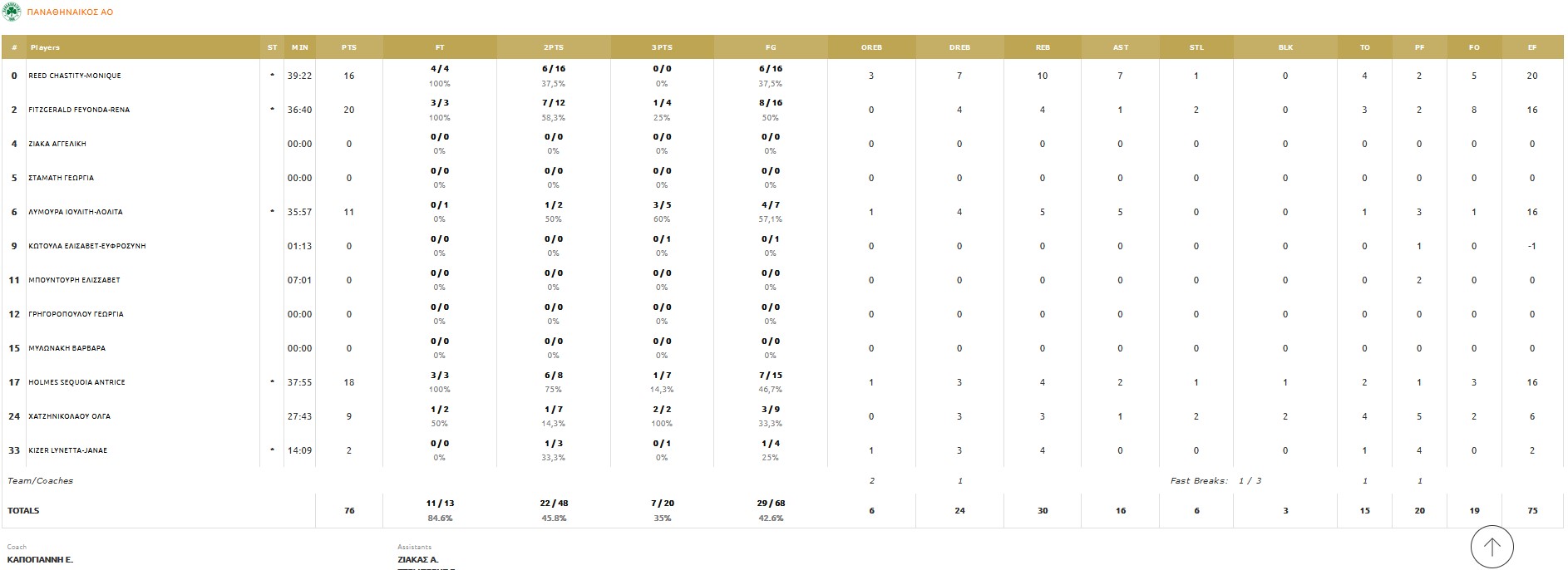Click the AST column header
Viewport: 1568px width, 570px height.
(1120, 47)
